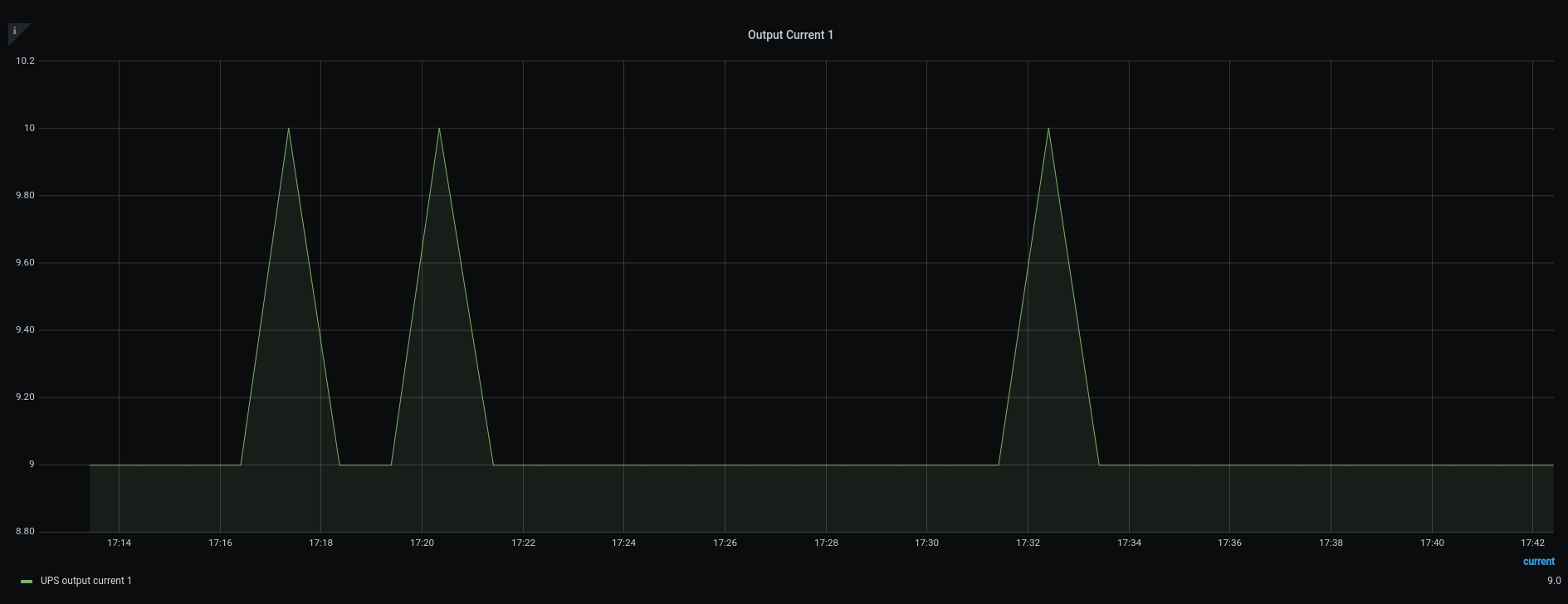The width and height of the screenshot is (1568, 604).
Task: Click the 10 y-axis label
Action: (30, 129)
